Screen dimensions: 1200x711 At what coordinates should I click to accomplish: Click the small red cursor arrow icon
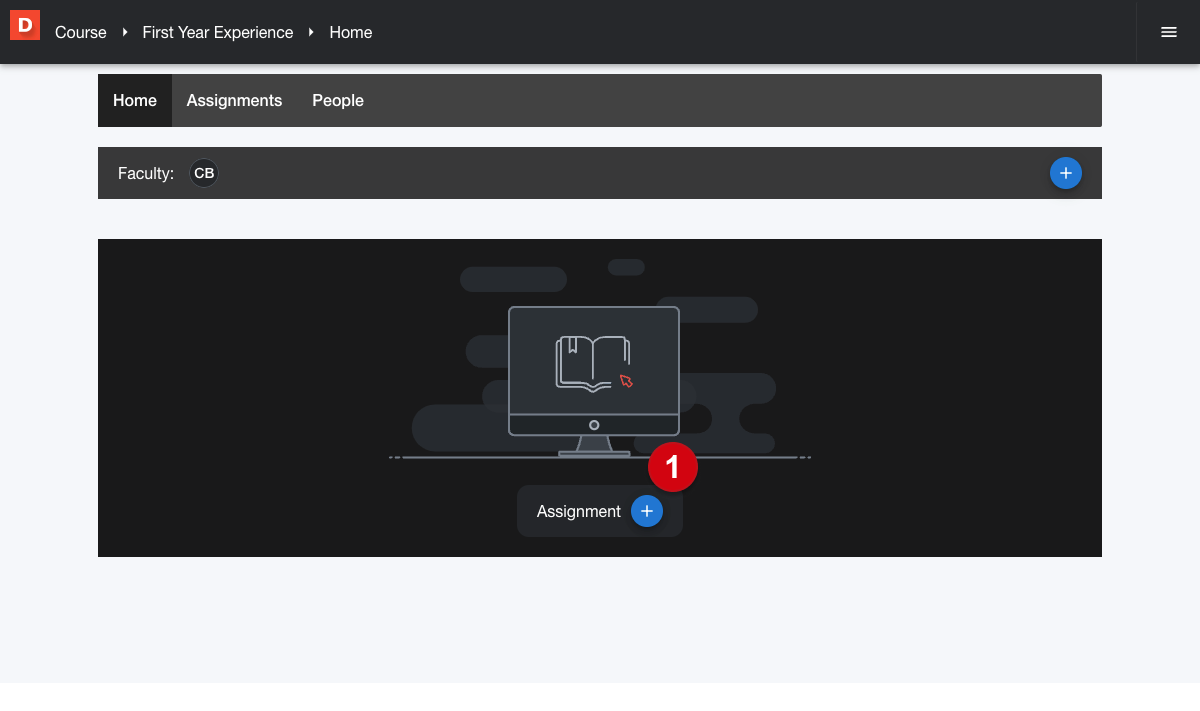click(x=626, y=380)
